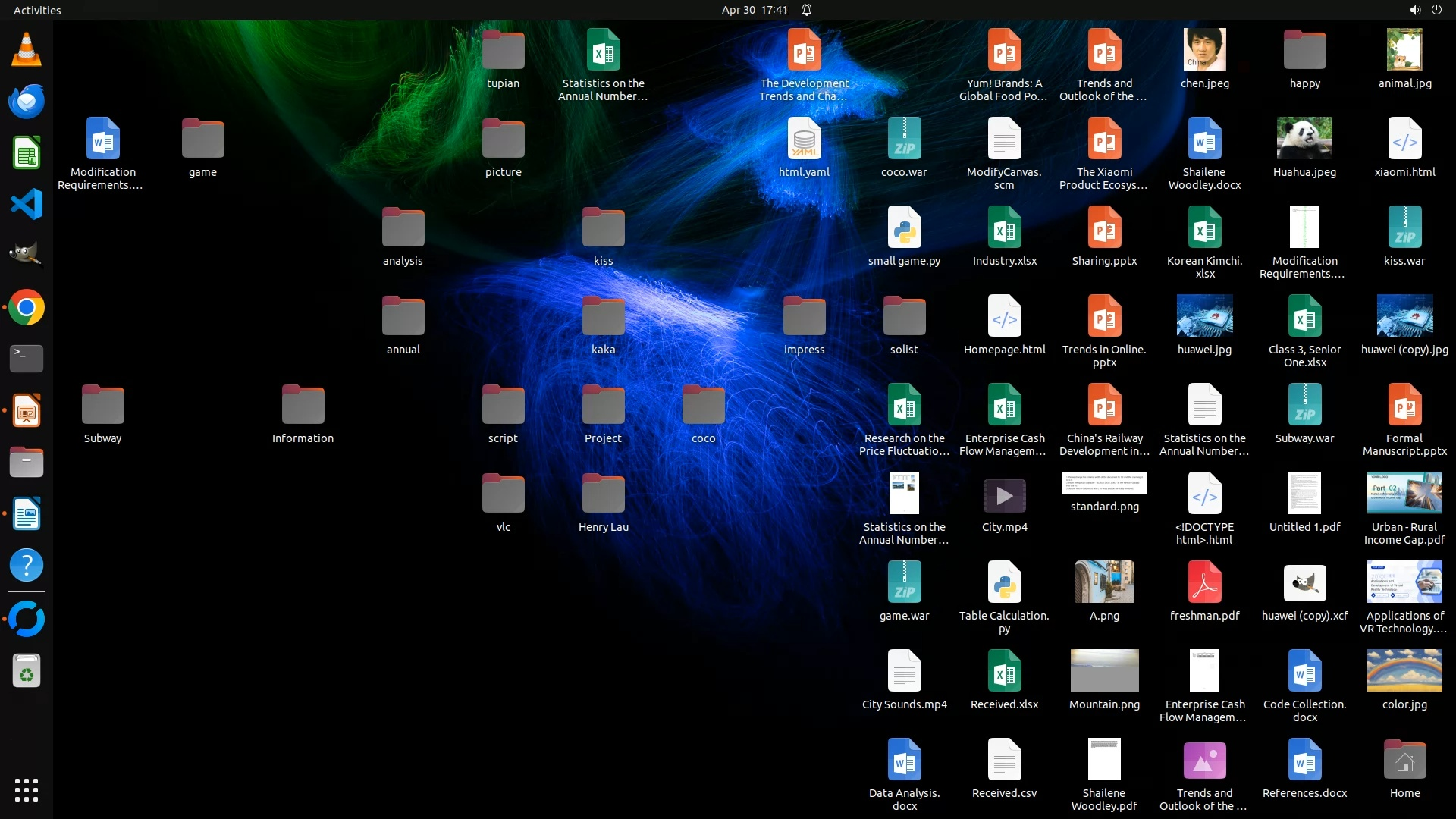Image resolution: width=1456 pixels, height=819 pixels.
Task: Open the date and time menu
Action: 754,10
